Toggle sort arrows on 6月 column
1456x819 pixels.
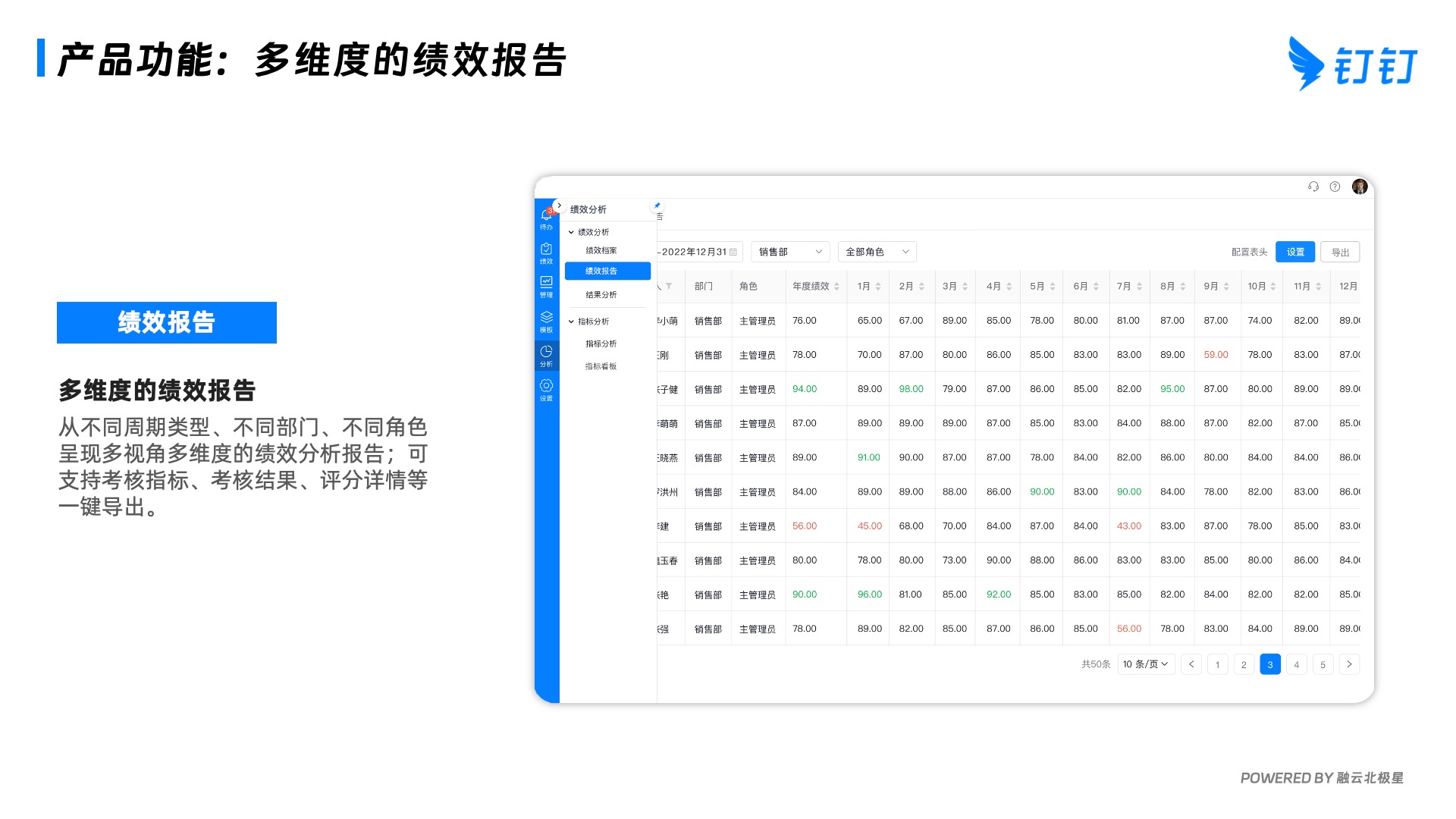pyautogui.click(x=1096, y=287)
